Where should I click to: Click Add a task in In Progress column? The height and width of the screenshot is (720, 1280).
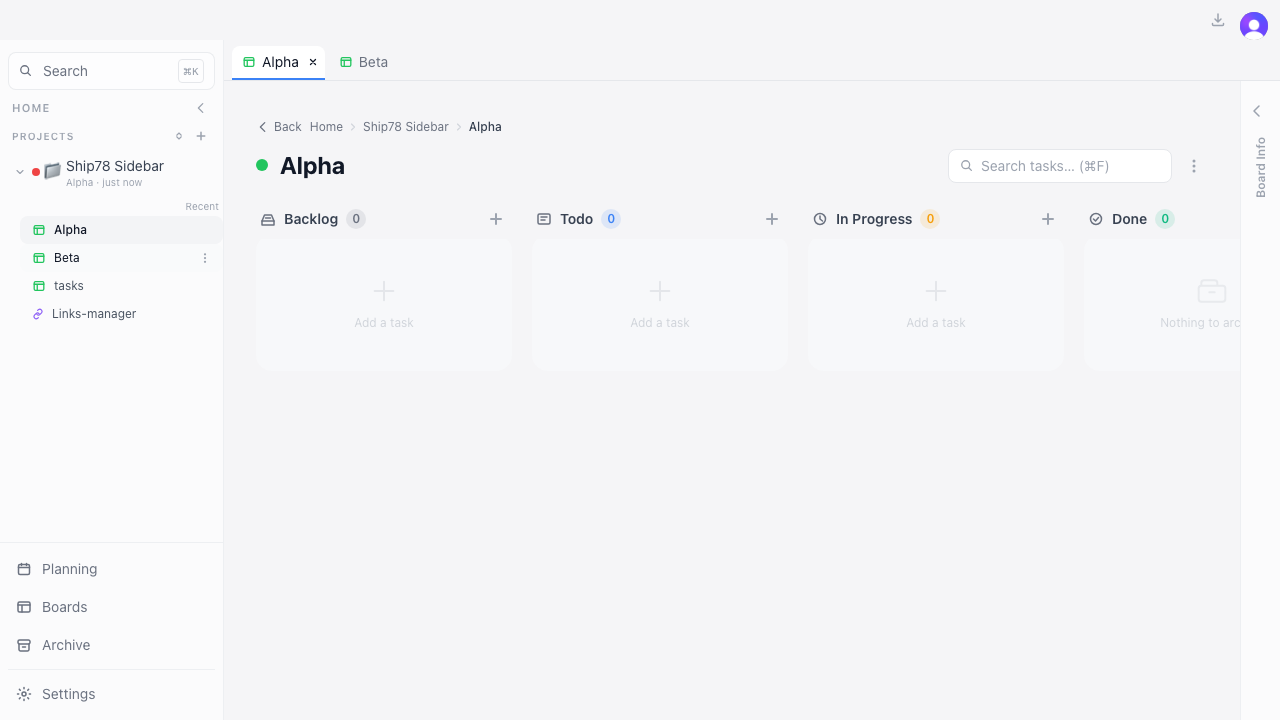click(x=936, y=304)
